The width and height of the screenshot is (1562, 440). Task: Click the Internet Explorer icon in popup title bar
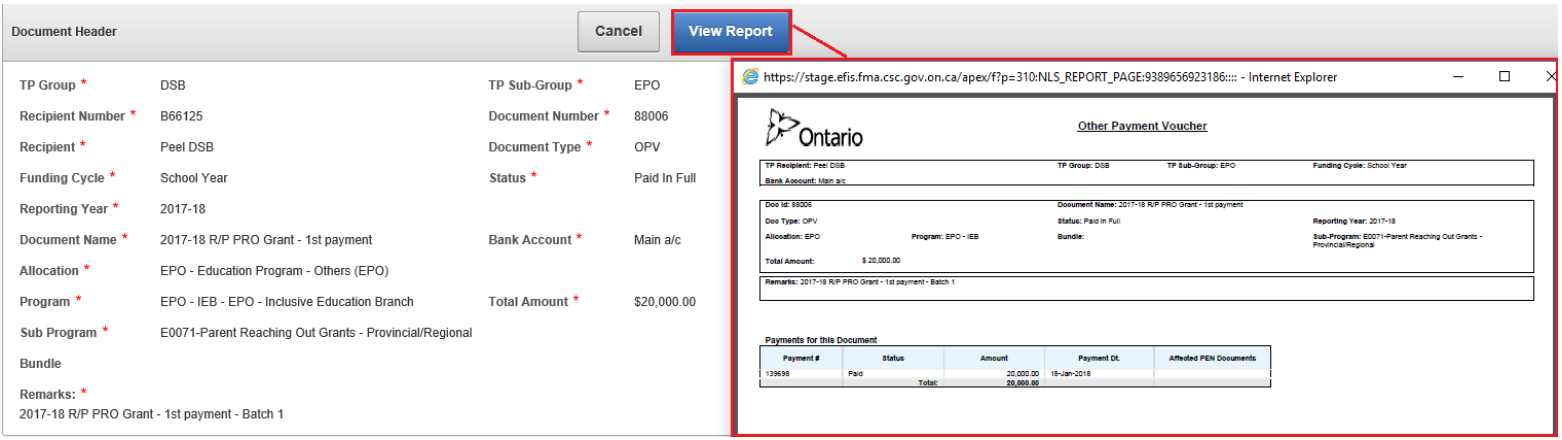click(749, 76)
